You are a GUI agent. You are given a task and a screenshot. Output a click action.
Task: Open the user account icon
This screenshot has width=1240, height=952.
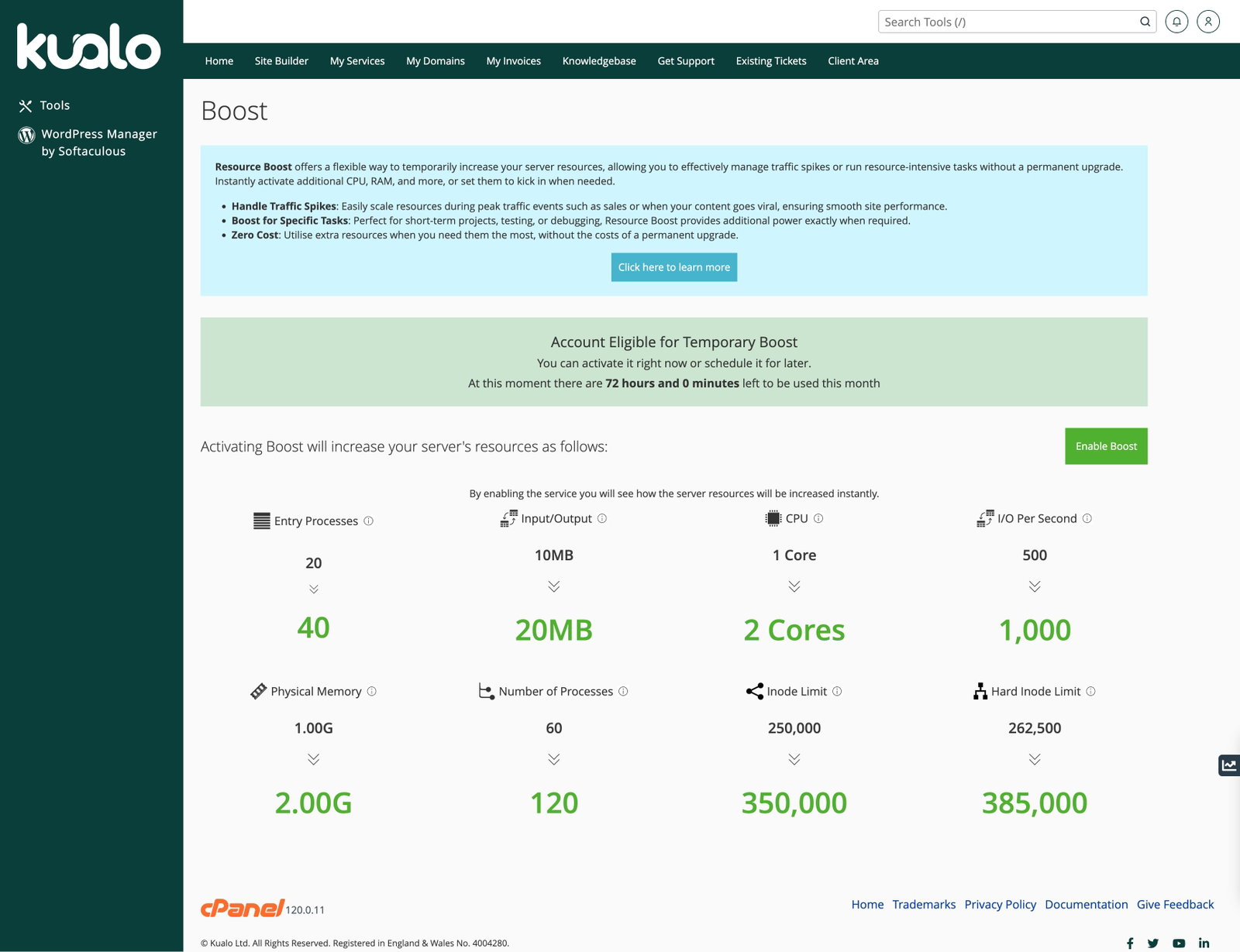pos(1208,22)
